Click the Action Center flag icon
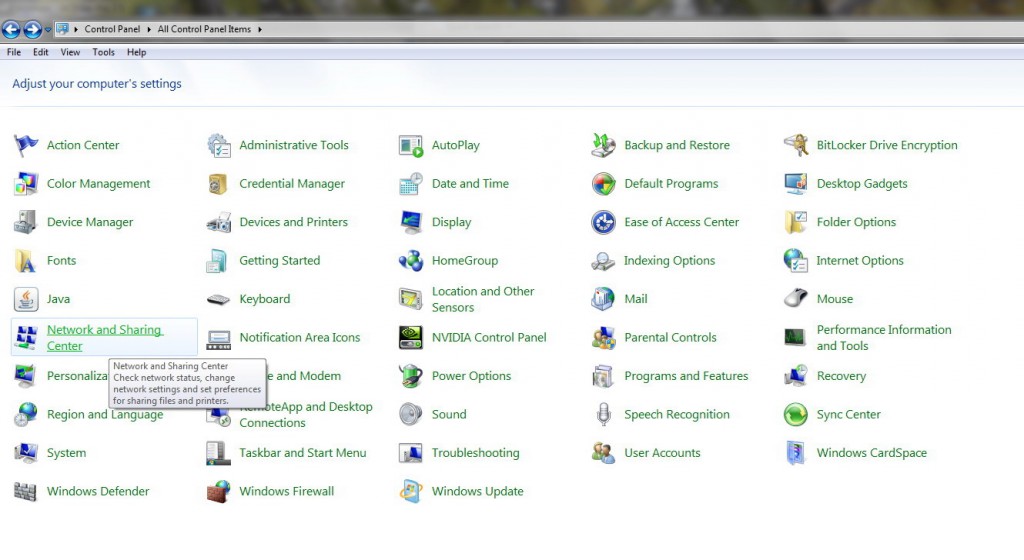Viewport: 1024px width, 560px height. point(25,145)
